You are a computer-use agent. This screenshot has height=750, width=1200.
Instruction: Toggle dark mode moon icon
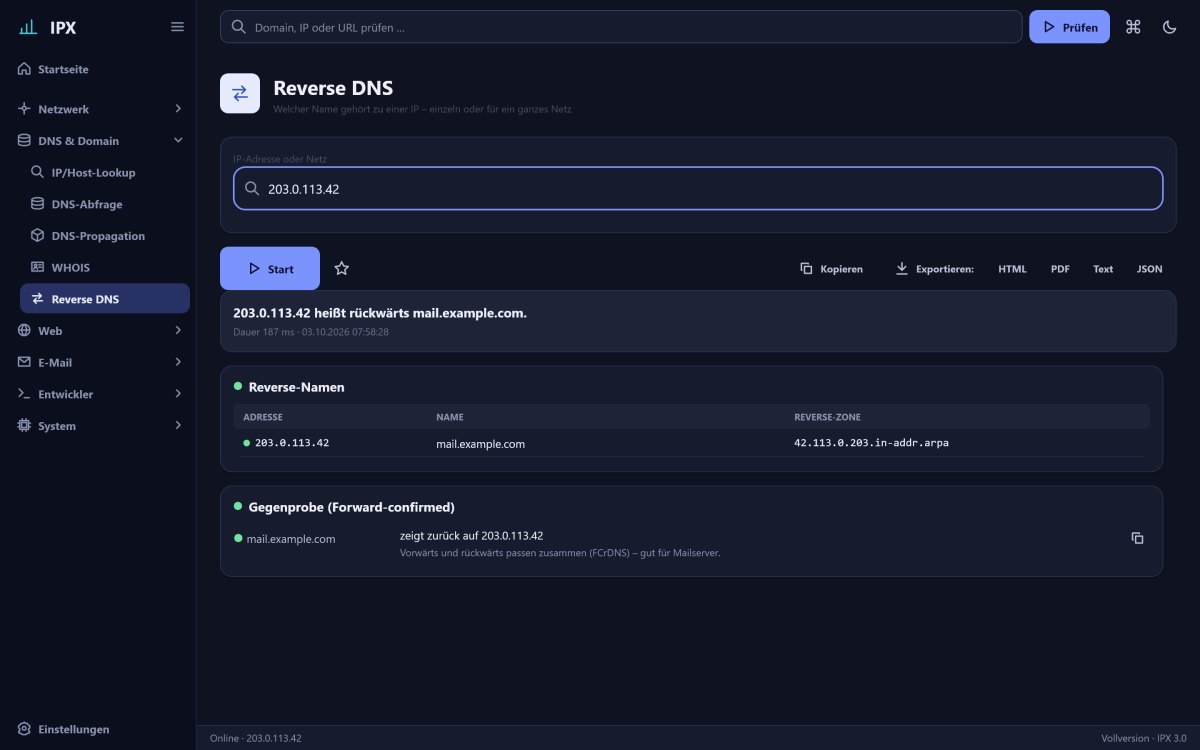click(x=1169, y=27)
